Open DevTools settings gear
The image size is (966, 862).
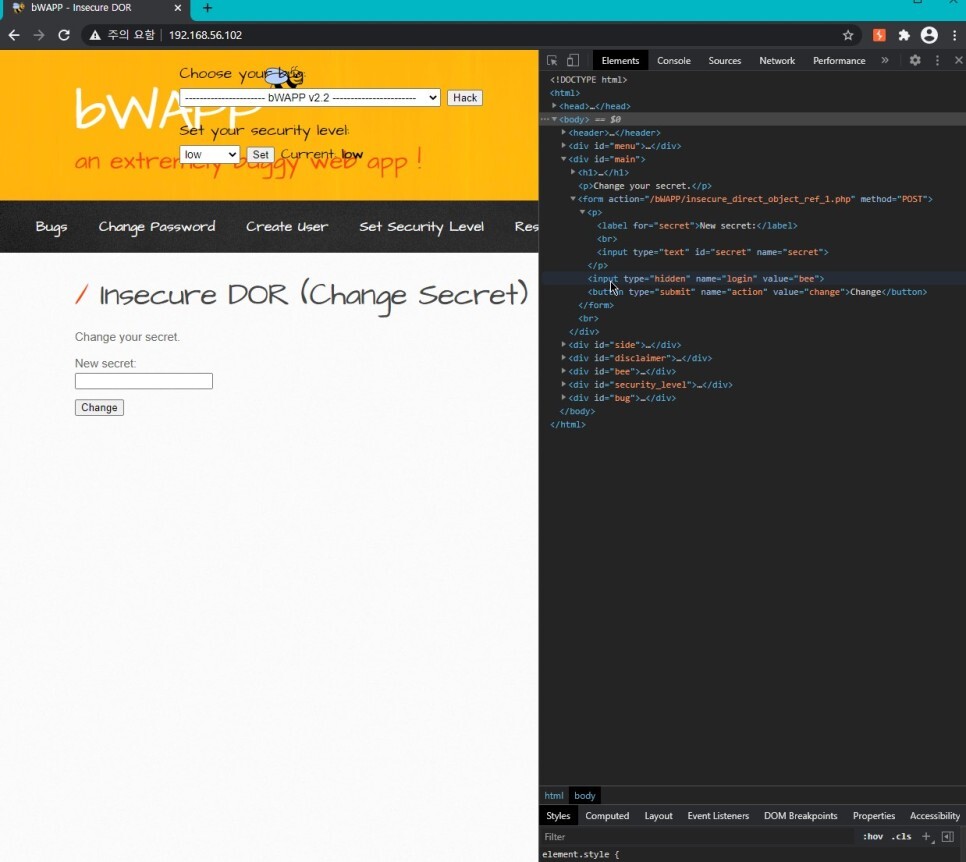915,60
